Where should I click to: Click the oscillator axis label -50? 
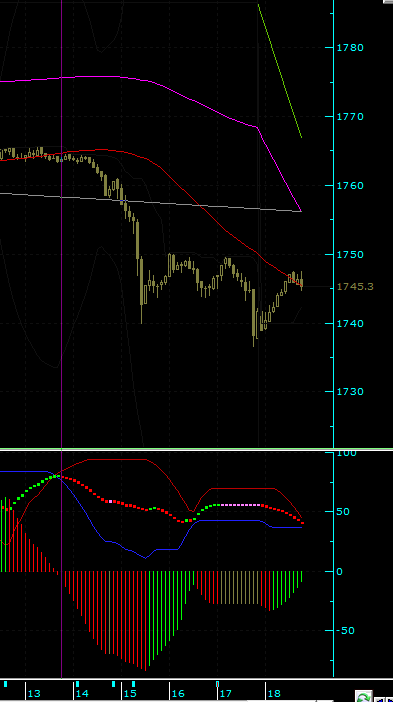click(345, 630)
